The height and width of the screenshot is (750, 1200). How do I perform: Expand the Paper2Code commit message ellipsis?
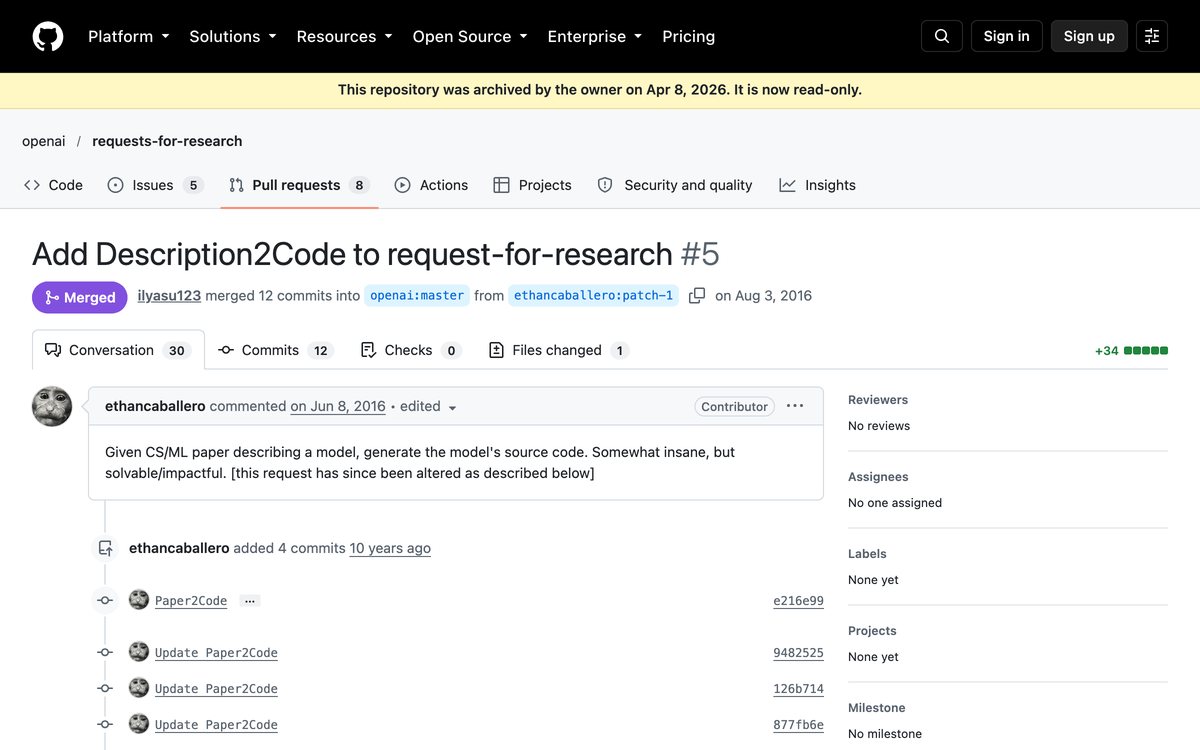tap(250, 601)
